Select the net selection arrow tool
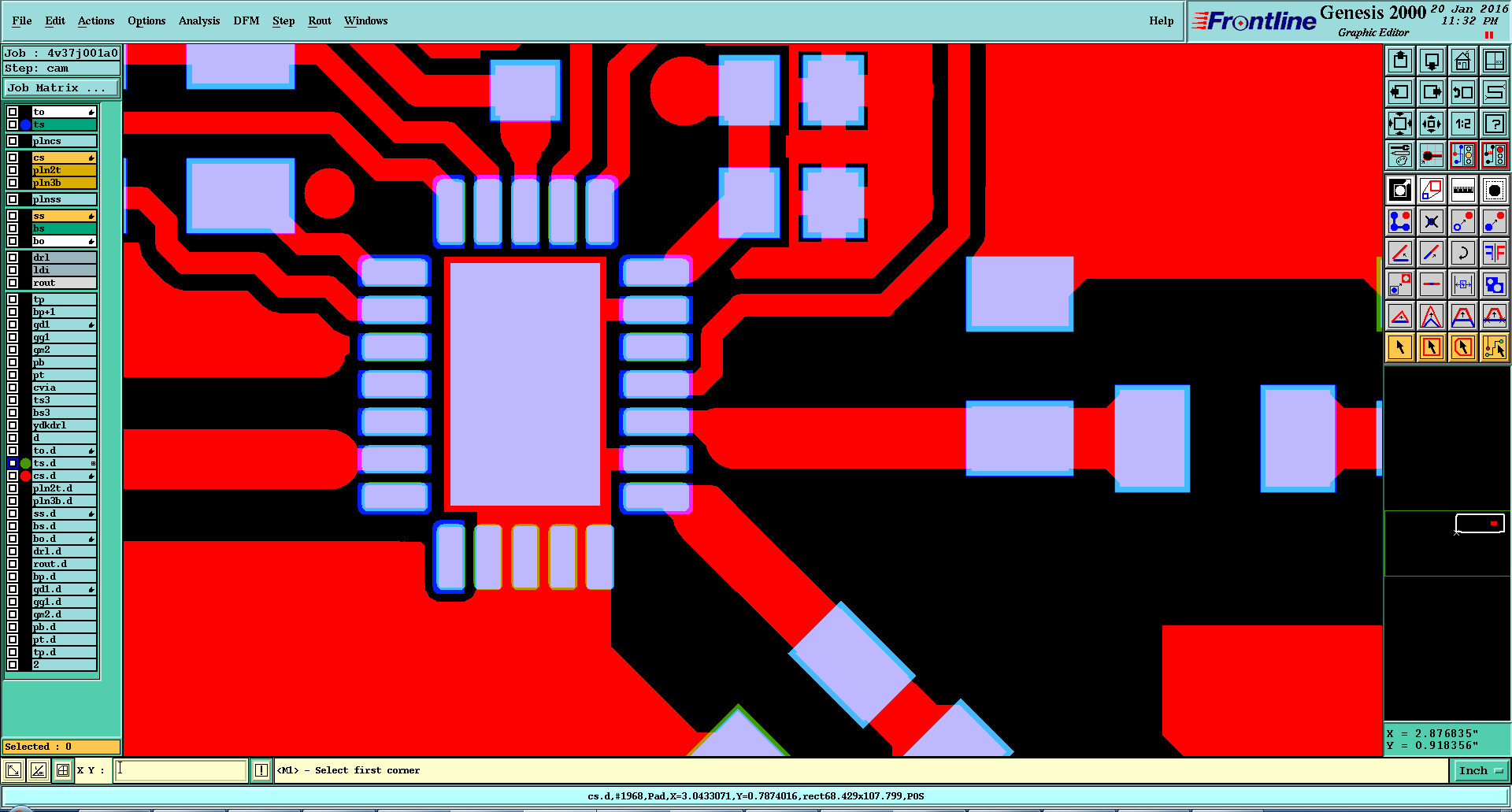This screenshot has height=812, width=1512. pyautogui.click(x=1494, y=347)
